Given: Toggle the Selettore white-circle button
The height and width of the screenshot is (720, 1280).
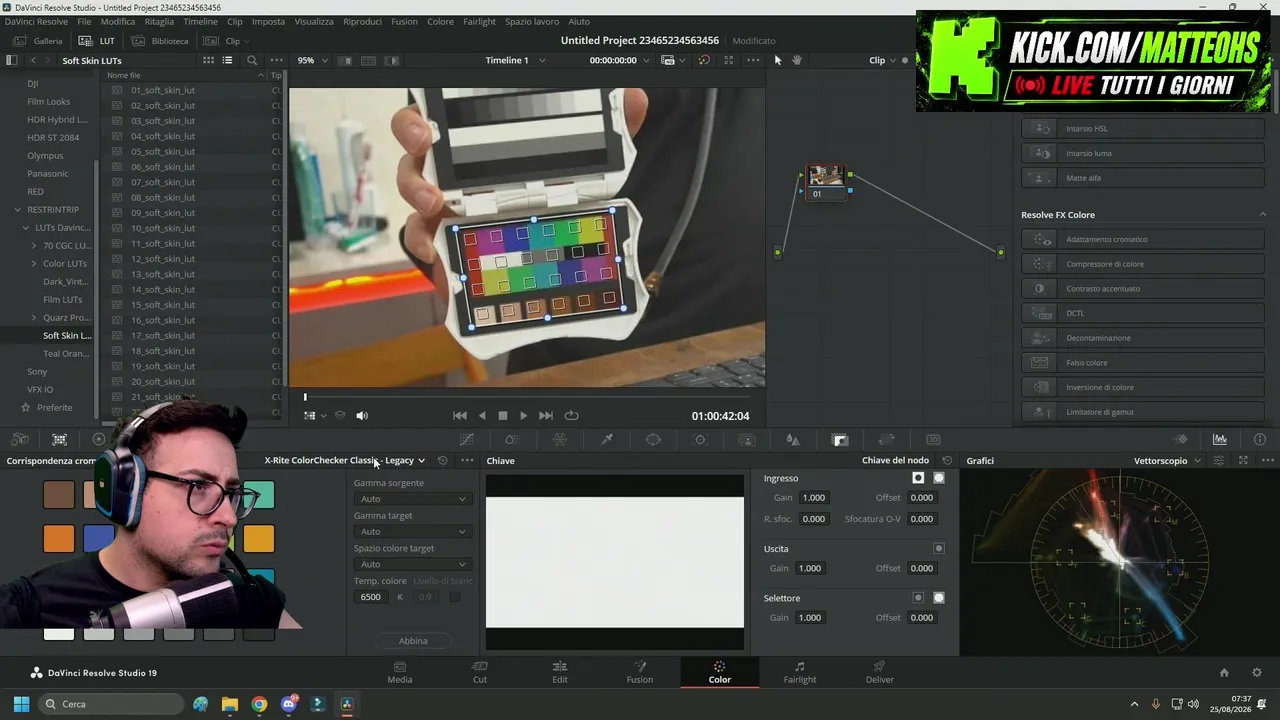Looking at the screenshot, I should [939, 598].
